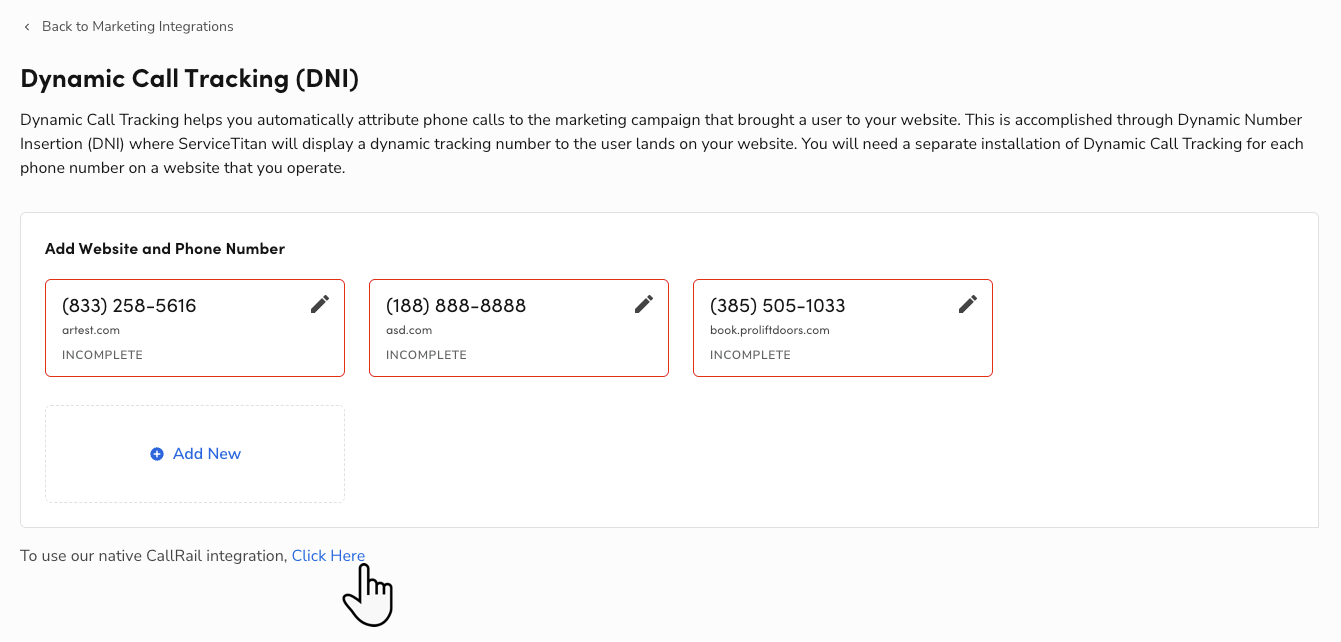
Task: Click INCOMPLETE status on book.proliftdoors.com card
Action: pos(750,355)
